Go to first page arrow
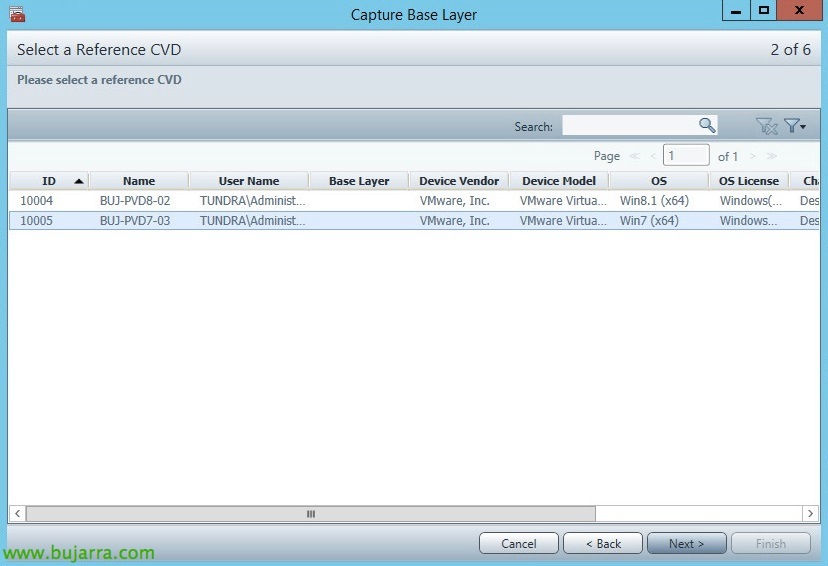 point(635,156)
